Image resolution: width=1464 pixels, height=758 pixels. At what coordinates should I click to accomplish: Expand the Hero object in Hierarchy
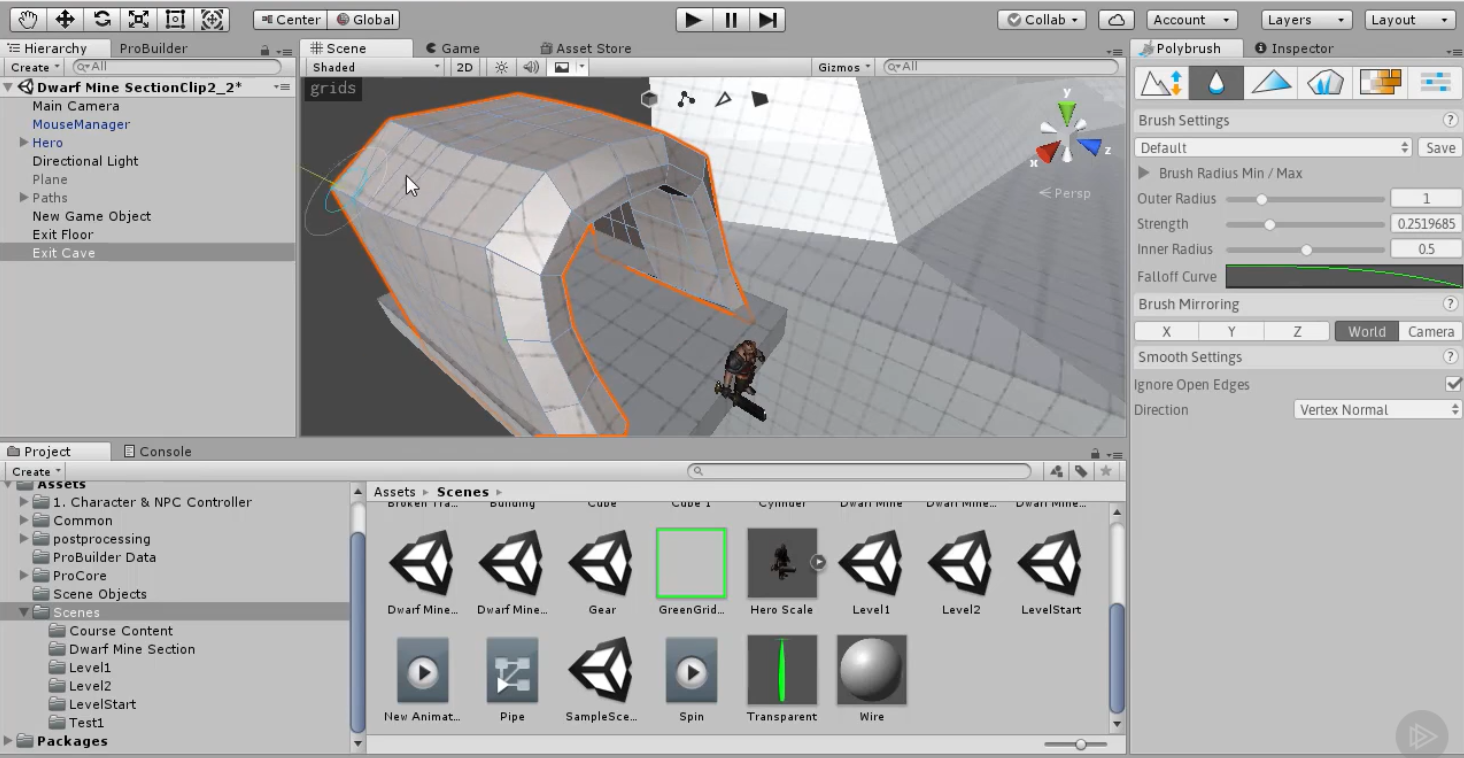tap(24, 143)
